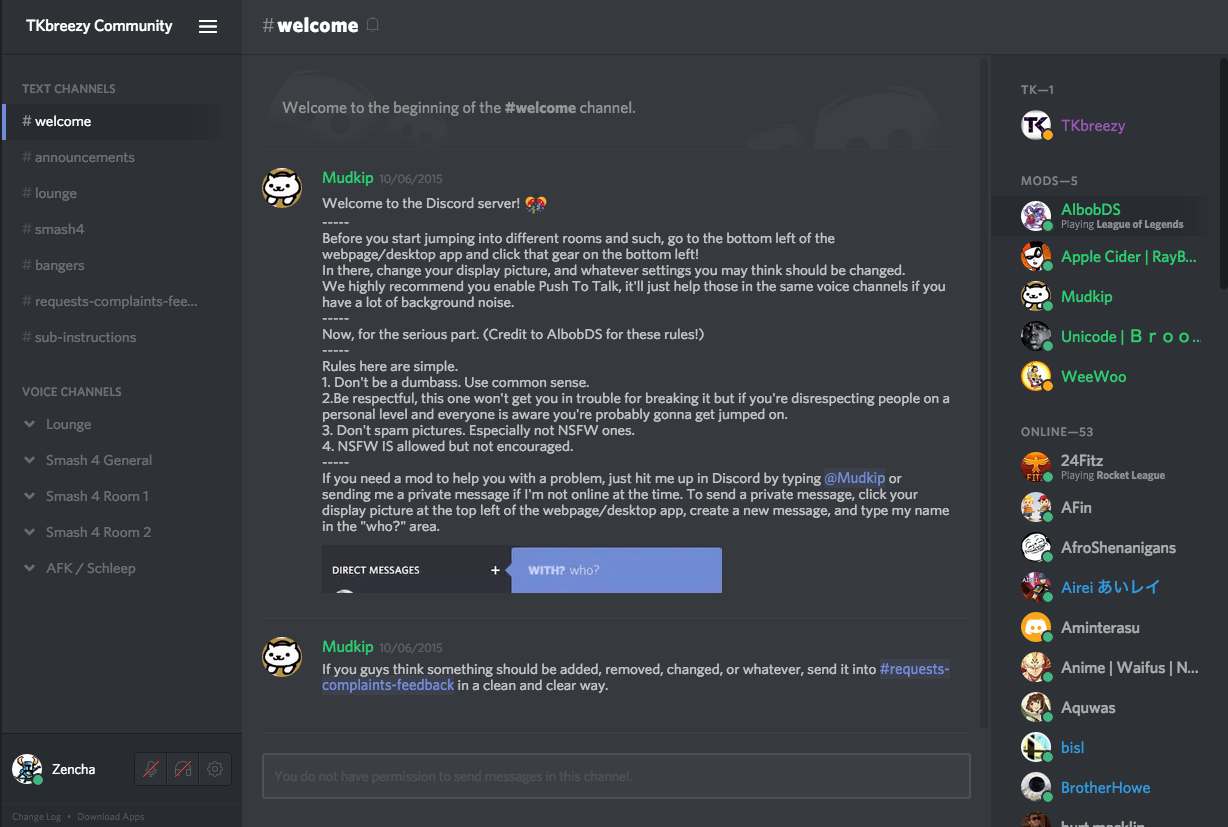Select the #bangers text channel
1228x827 pixels.
tap(59, 266)
